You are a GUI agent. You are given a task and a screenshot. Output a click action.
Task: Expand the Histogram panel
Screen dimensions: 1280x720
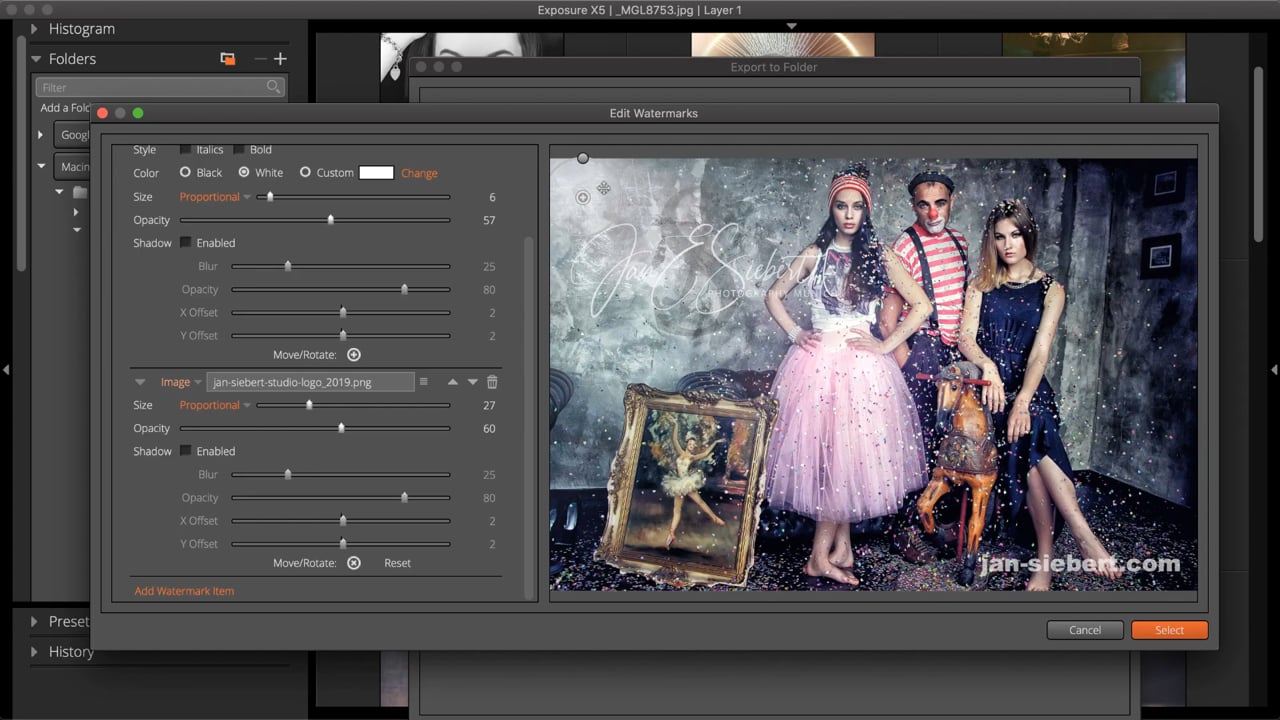[x=36, y=29]
